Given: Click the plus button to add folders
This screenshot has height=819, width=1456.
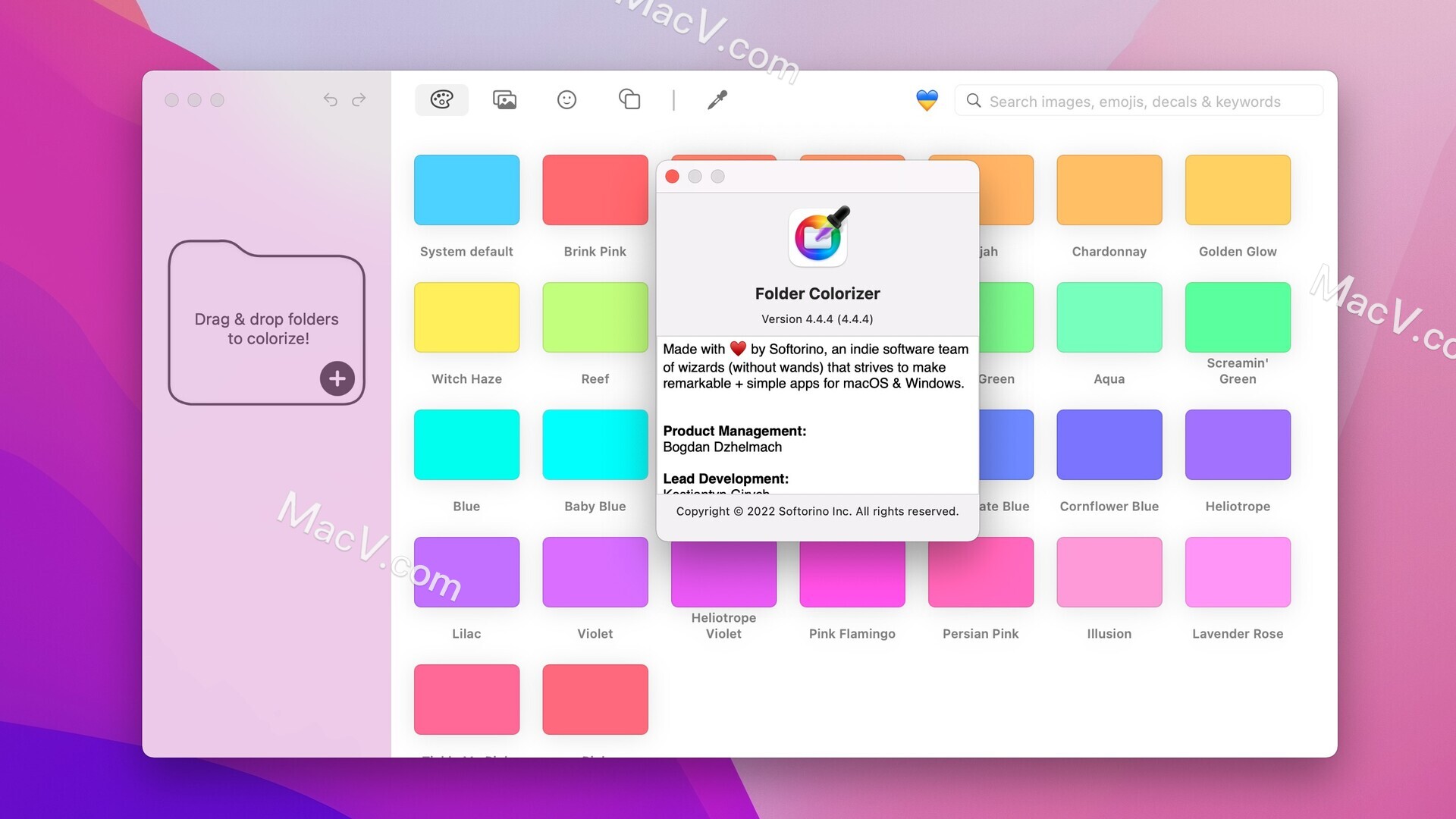Looking at the screenshot, I should point(337,378).
